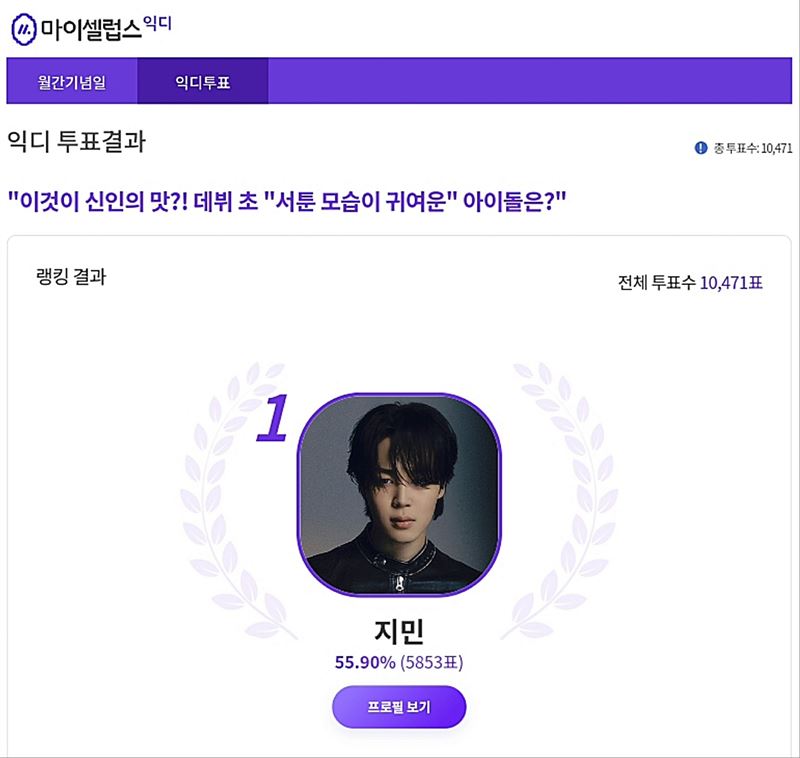The width and height of the screenshot is (800, 758).
Task: Click the small 익디 label beside the logo
Action: 158,22
